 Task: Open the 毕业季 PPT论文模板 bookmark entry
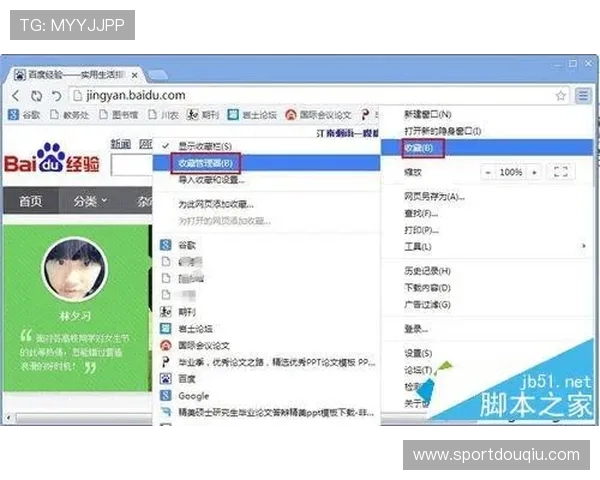(266, 362)
